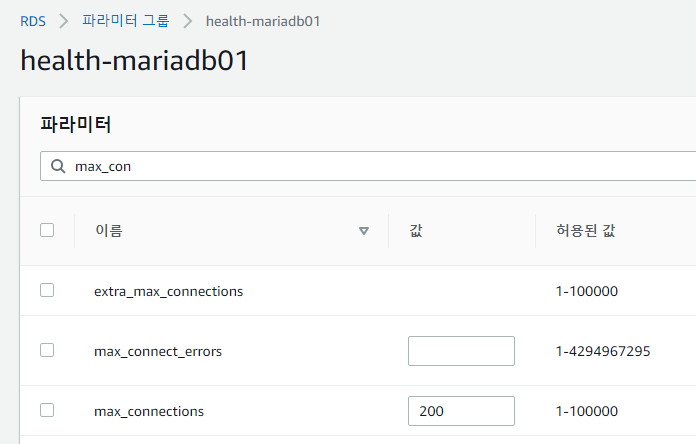The image size is (696, 444).
Task: Click health-mariadb01 breadcrumb item
Action: pos(262,20)
